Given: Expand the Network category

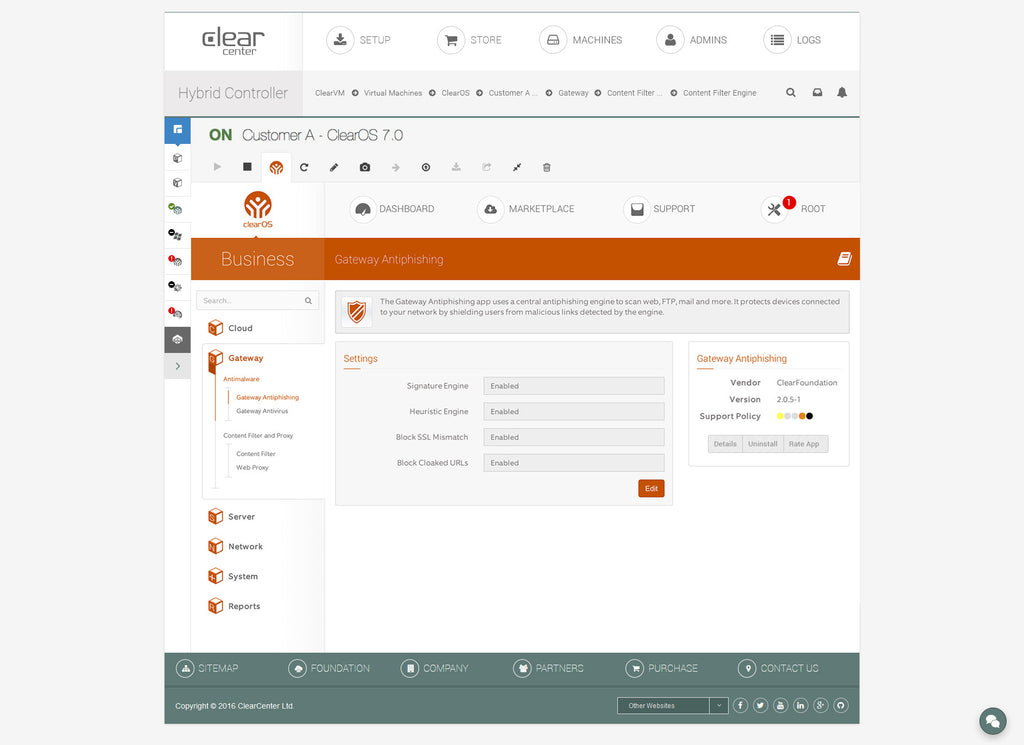Looking at the screenshot, I should [x=235, y=547].
